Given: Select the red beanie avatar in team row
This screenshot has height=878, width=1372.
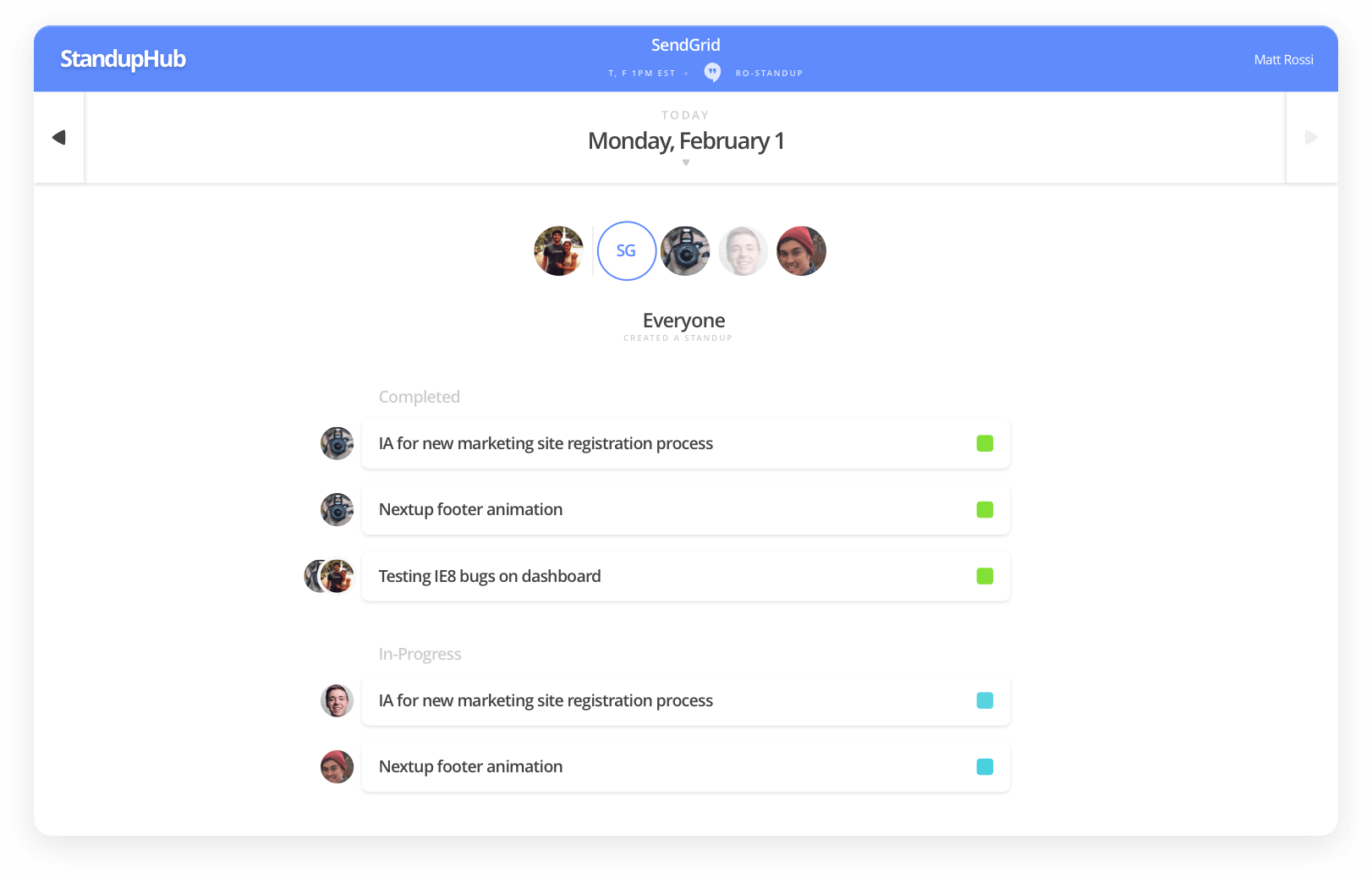Looking at the screenshot, I should (801, 251).
